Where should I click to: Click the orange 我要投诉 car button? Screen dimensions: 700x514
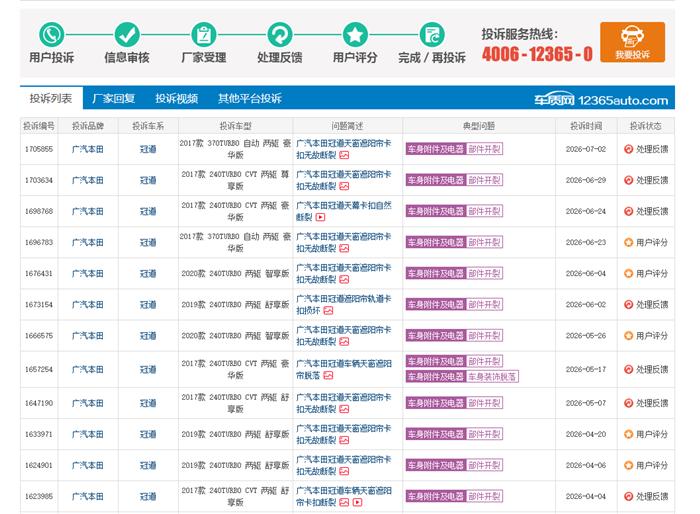click(632, 42)
